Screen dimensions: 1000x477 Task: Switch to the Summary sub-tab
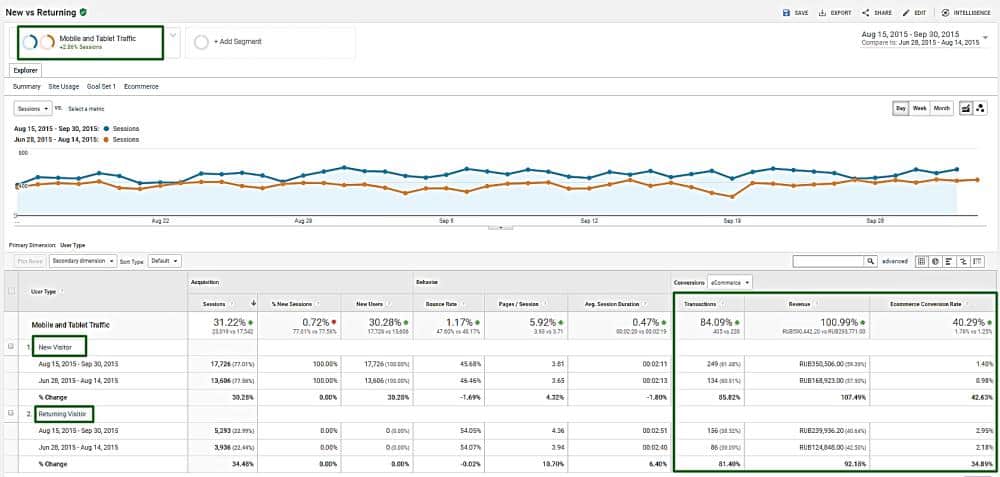coord(27,86)
